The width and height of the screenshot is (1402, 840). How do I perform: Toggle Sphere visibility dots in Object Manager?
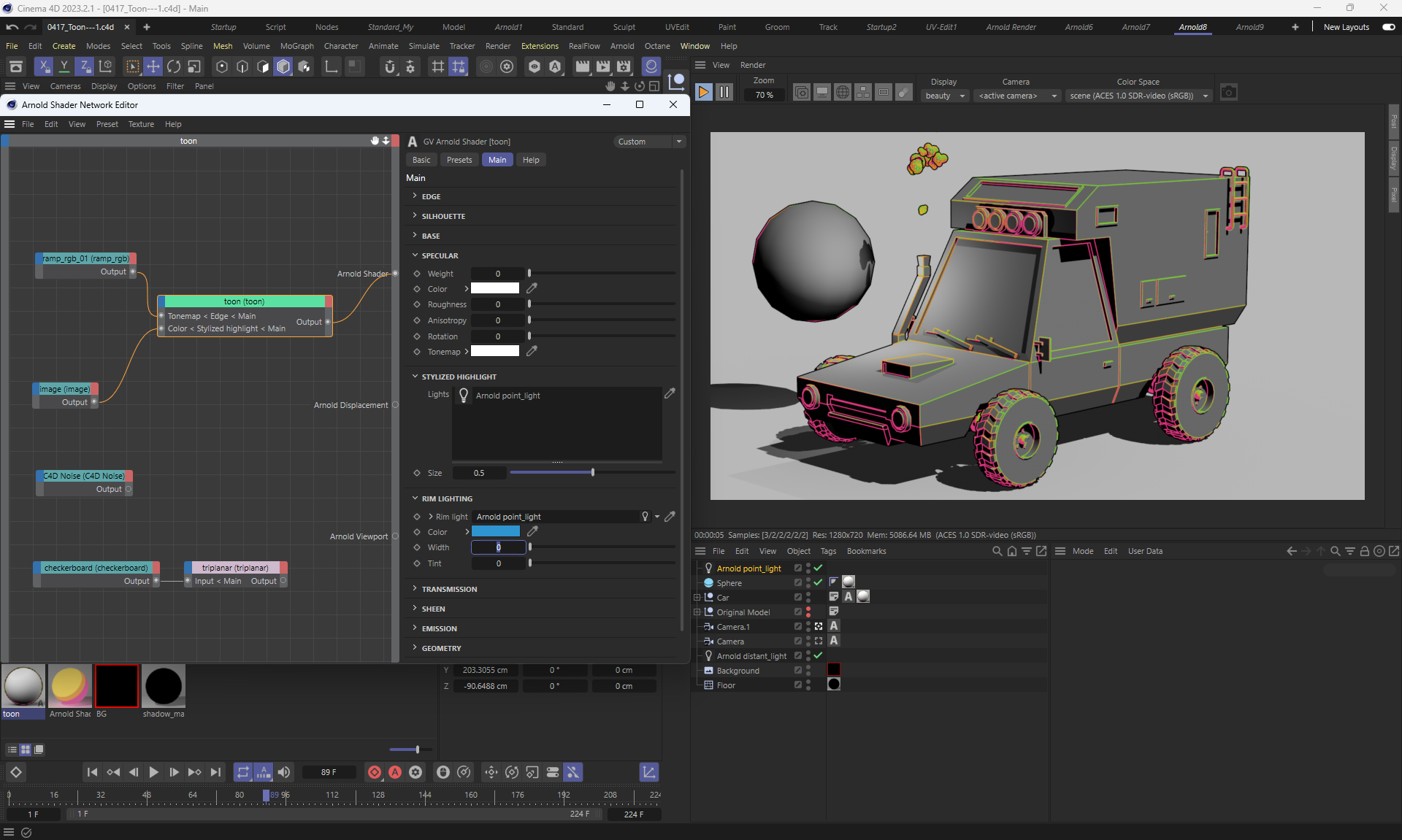tap(808, 583)
